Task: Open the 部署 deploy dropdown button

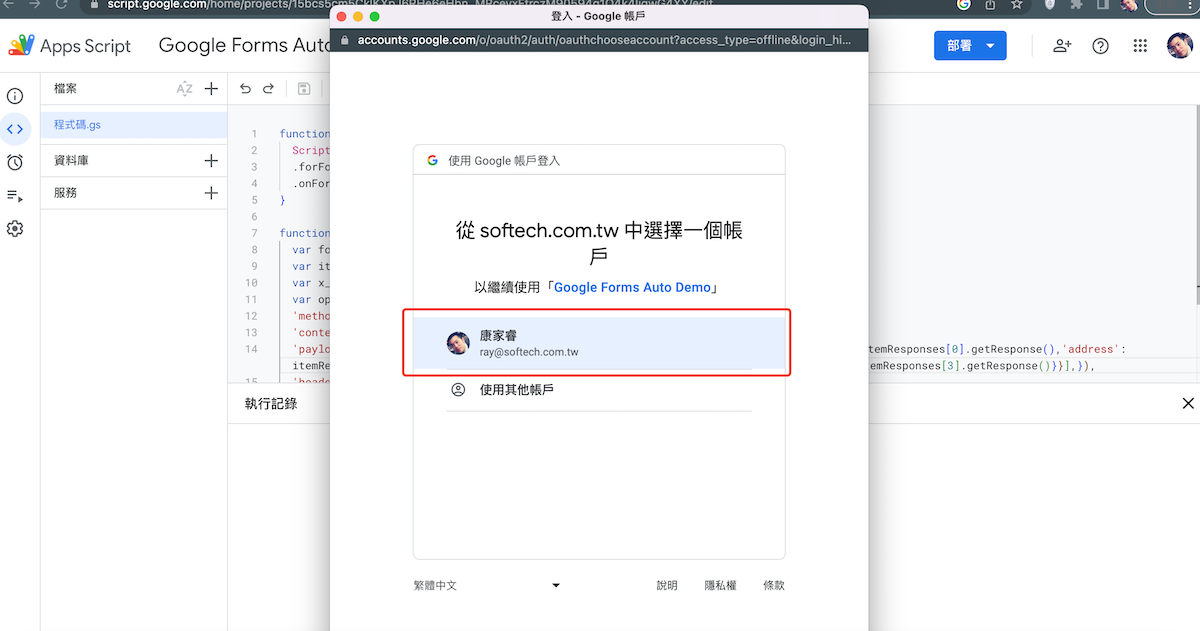Action: pos(970,46)
